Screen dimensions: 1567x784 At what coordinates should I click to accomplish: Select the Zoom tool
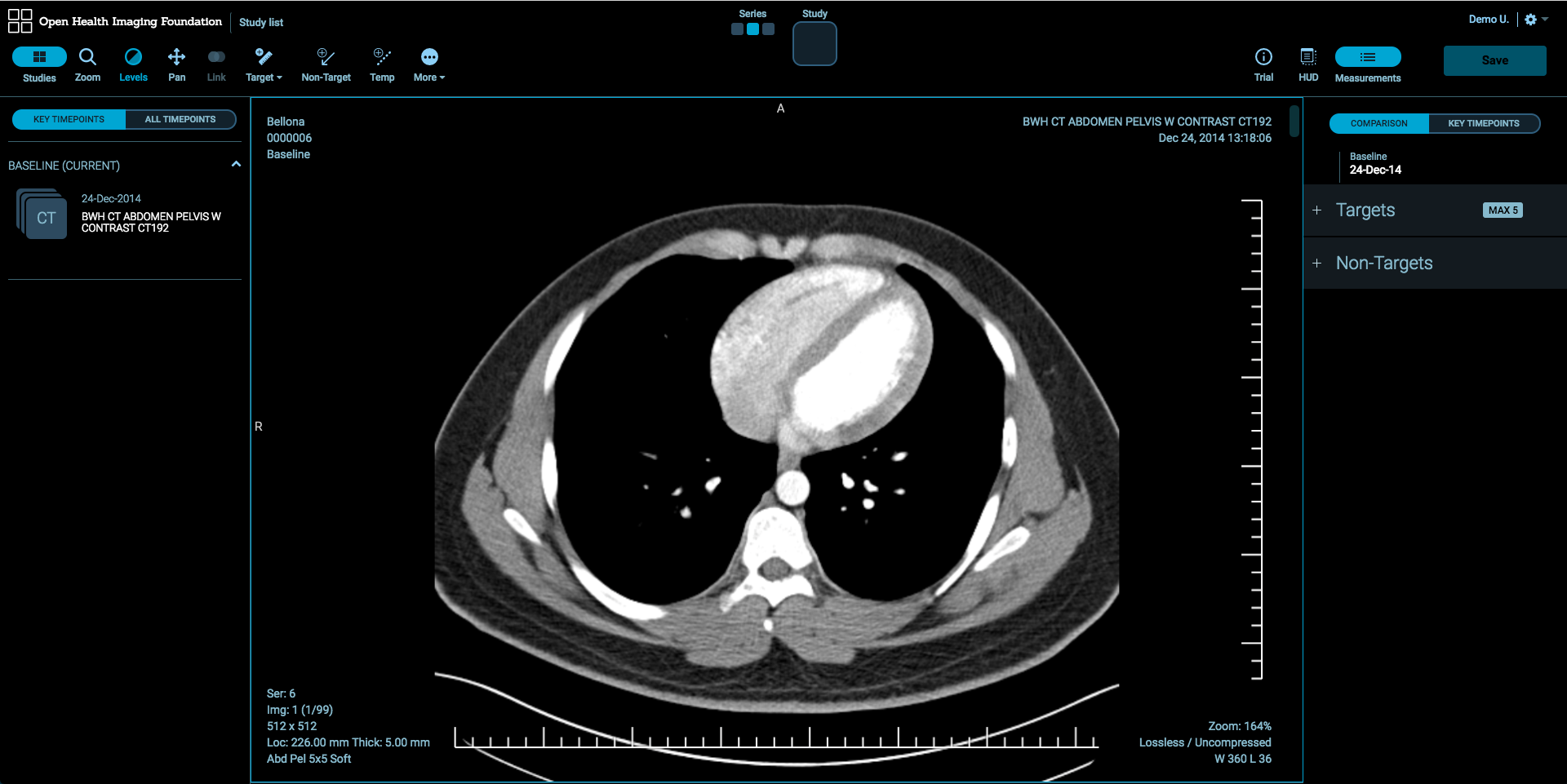click(x=87, y=64)
